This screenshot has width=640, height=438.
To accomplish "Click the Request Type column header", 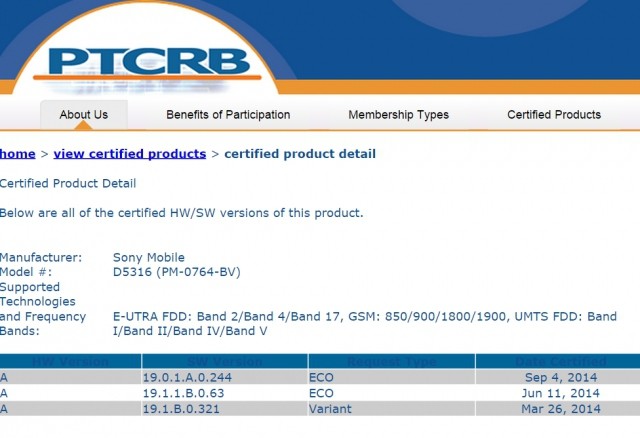I will coord(392,362).
